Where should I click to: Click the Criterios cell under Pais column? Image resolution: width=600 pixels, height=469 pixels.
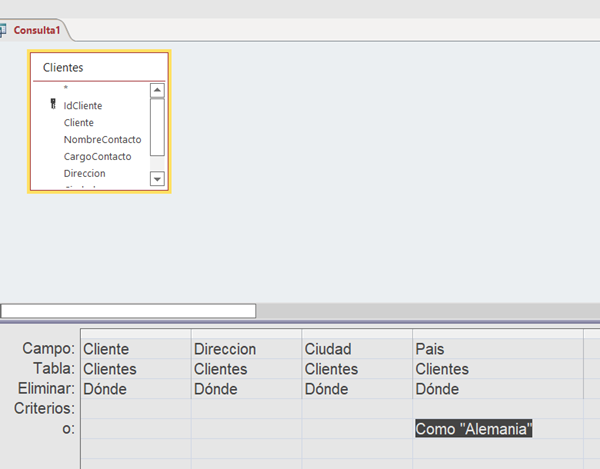[498, 409]
